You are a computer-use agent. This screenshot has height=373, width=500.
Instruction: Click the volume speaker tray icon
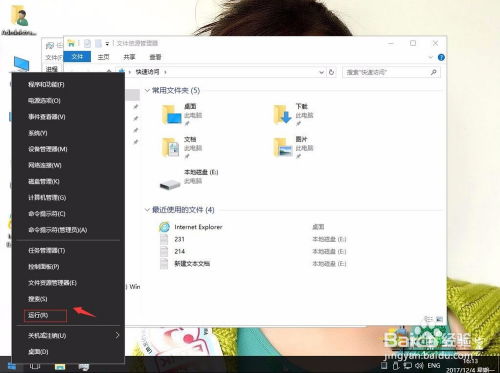tap(419, 366)
